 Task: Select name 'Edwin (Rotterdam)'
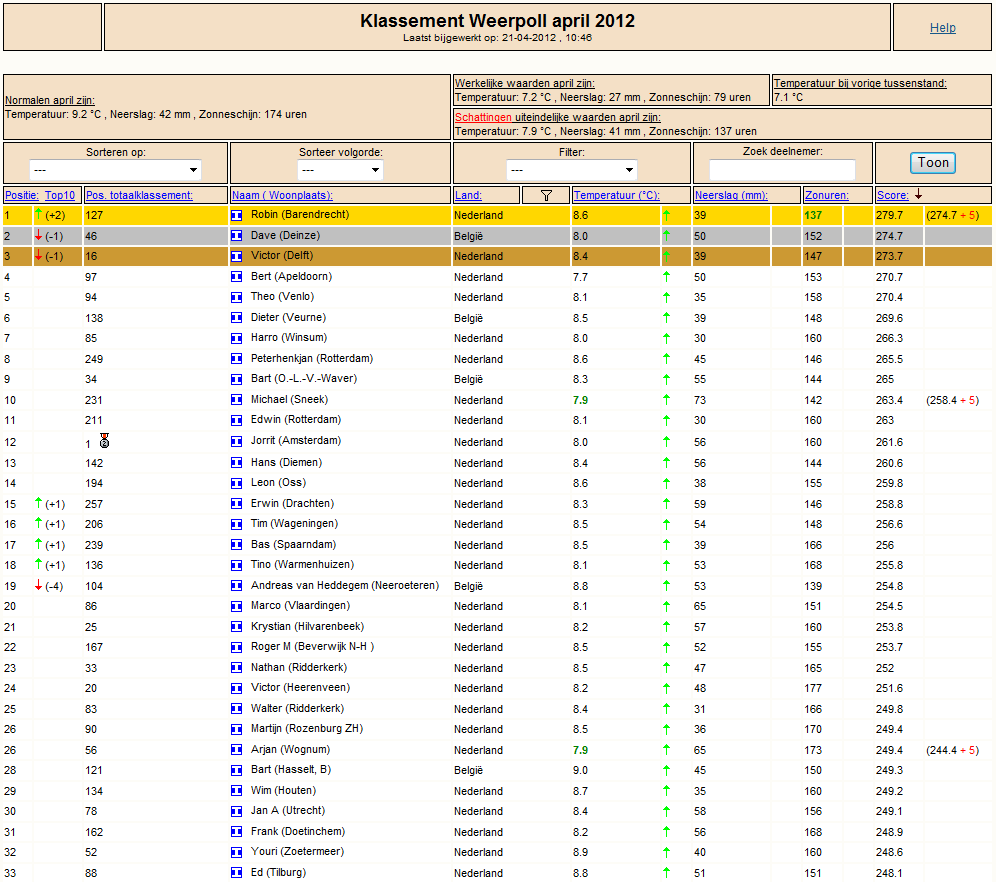296,420
